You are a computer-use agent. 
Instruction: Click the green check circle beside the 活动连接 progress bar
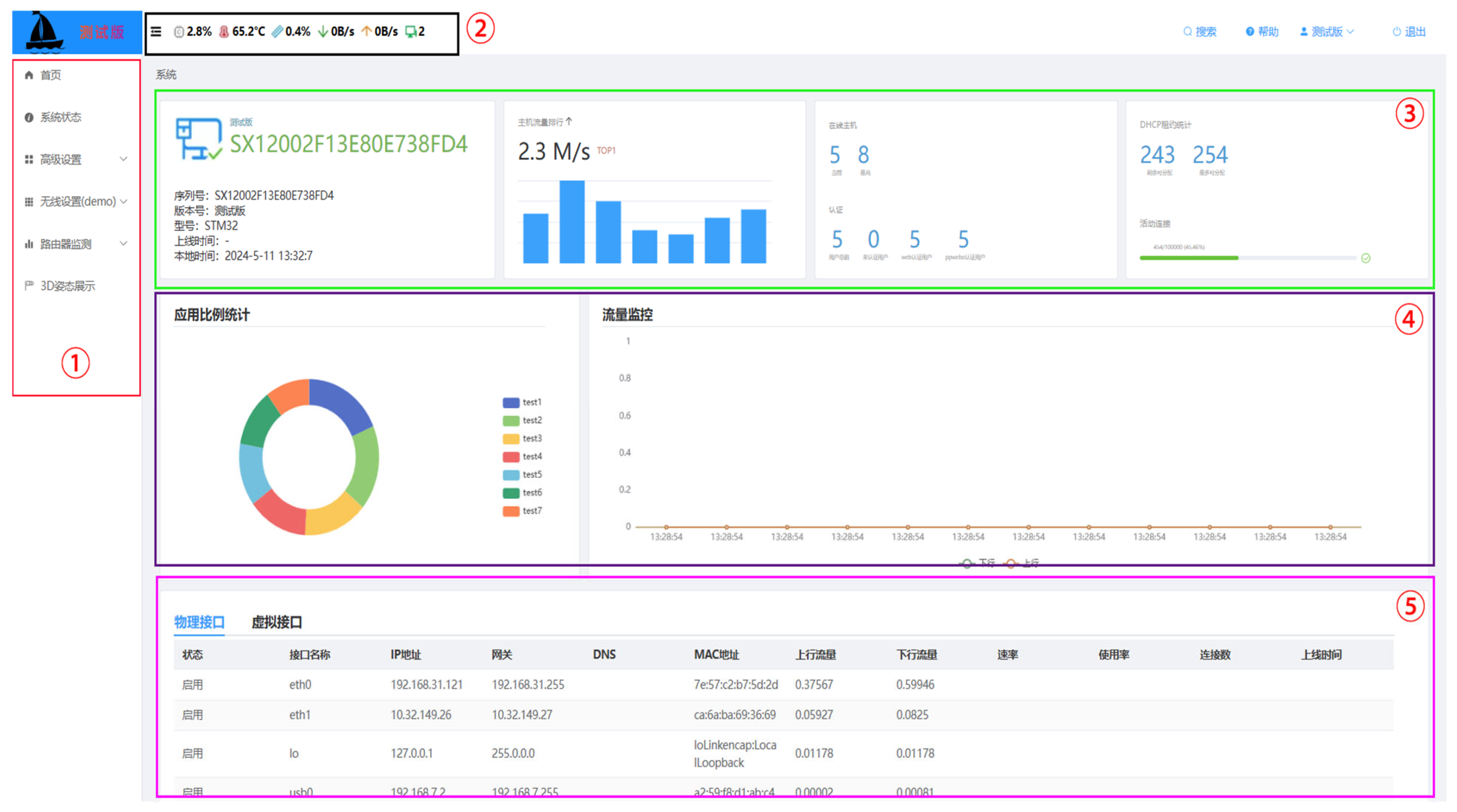[1365, 258]
